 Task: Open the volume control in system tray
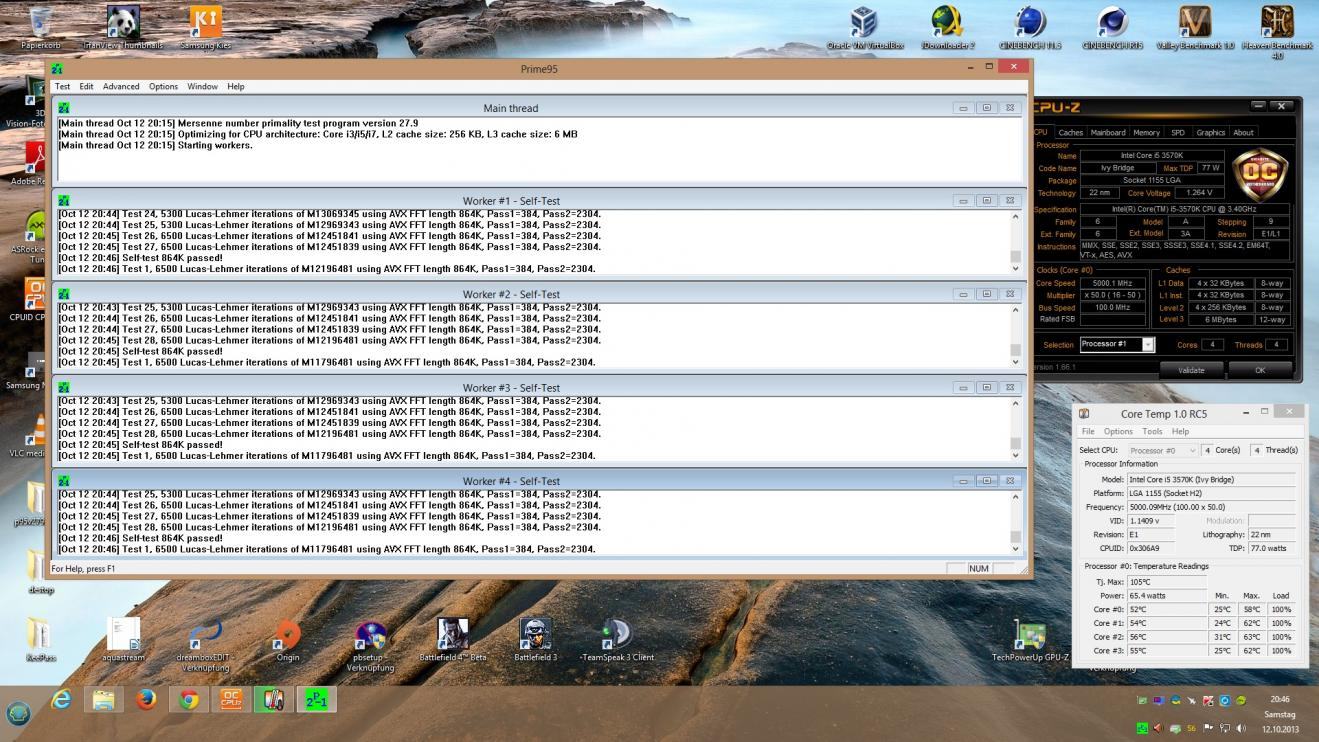tap(1241, 728)
